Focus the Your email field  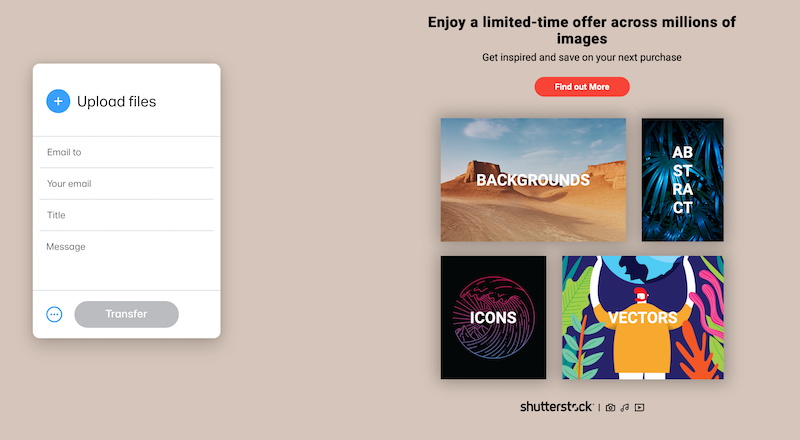pyautogui.click(x=127, y=184)
